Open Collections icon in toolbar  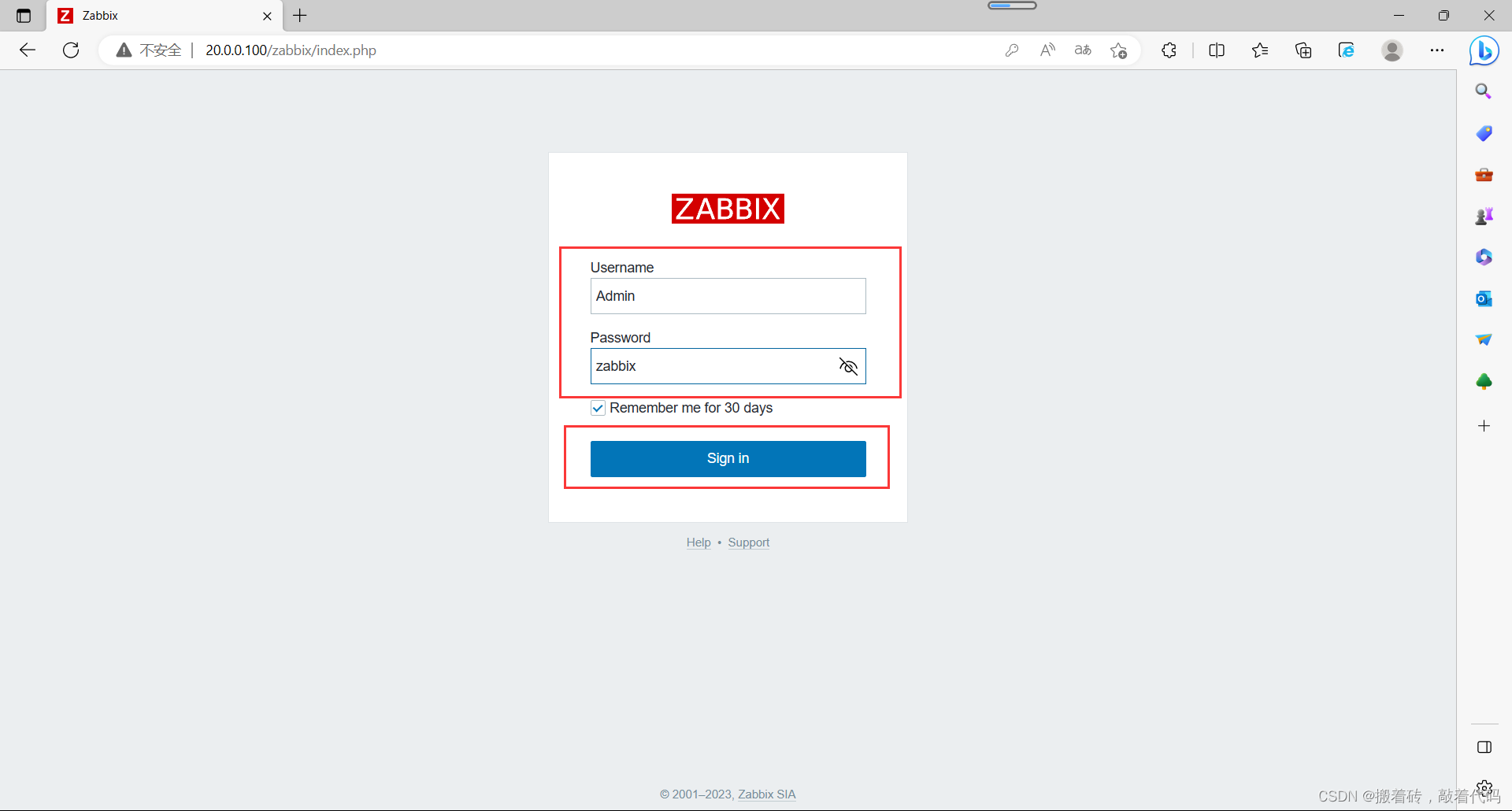[x=1303, y=50]
